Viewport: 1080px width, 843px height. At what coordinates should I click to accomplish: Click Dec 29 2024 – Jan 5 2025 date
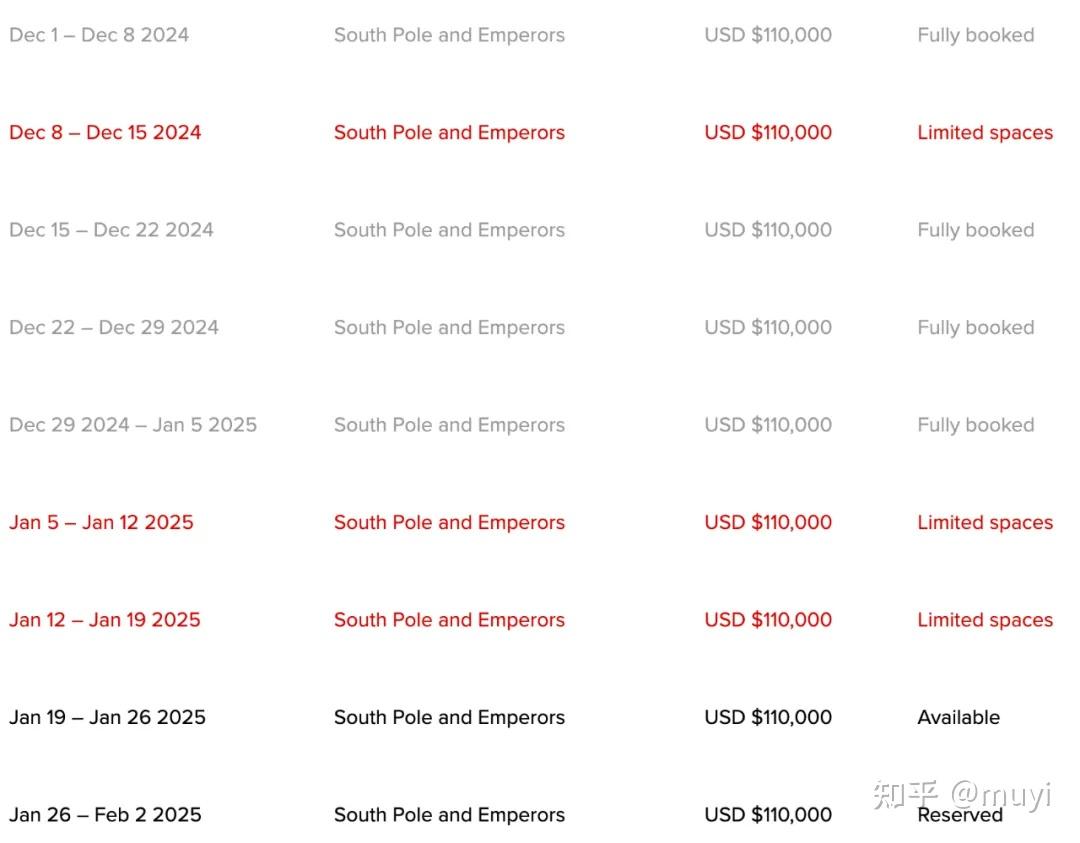[133, 425]
